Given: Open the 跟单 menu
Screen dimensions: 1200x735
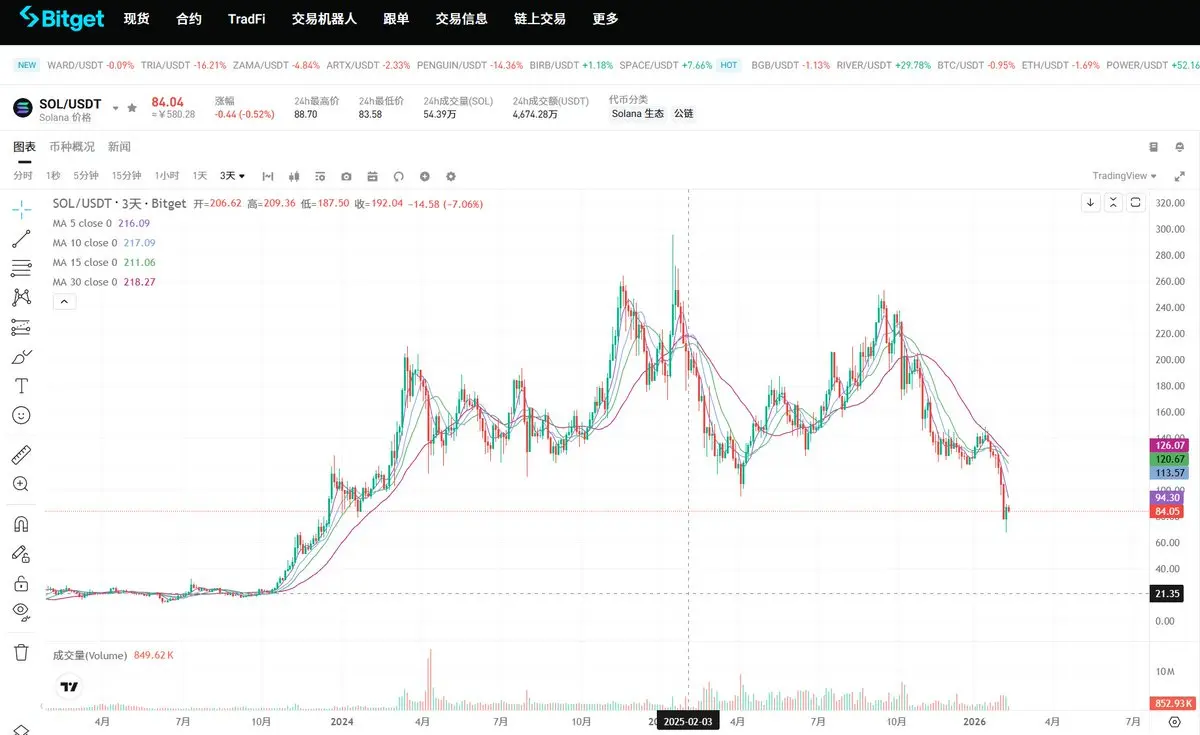Looking at the screenshot, I should [396, 19].
